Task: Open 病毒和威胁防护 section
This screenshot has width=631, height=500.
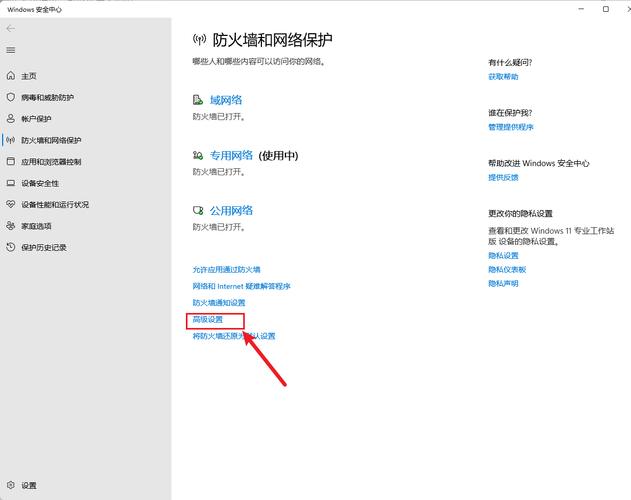Action: [47, 97]
